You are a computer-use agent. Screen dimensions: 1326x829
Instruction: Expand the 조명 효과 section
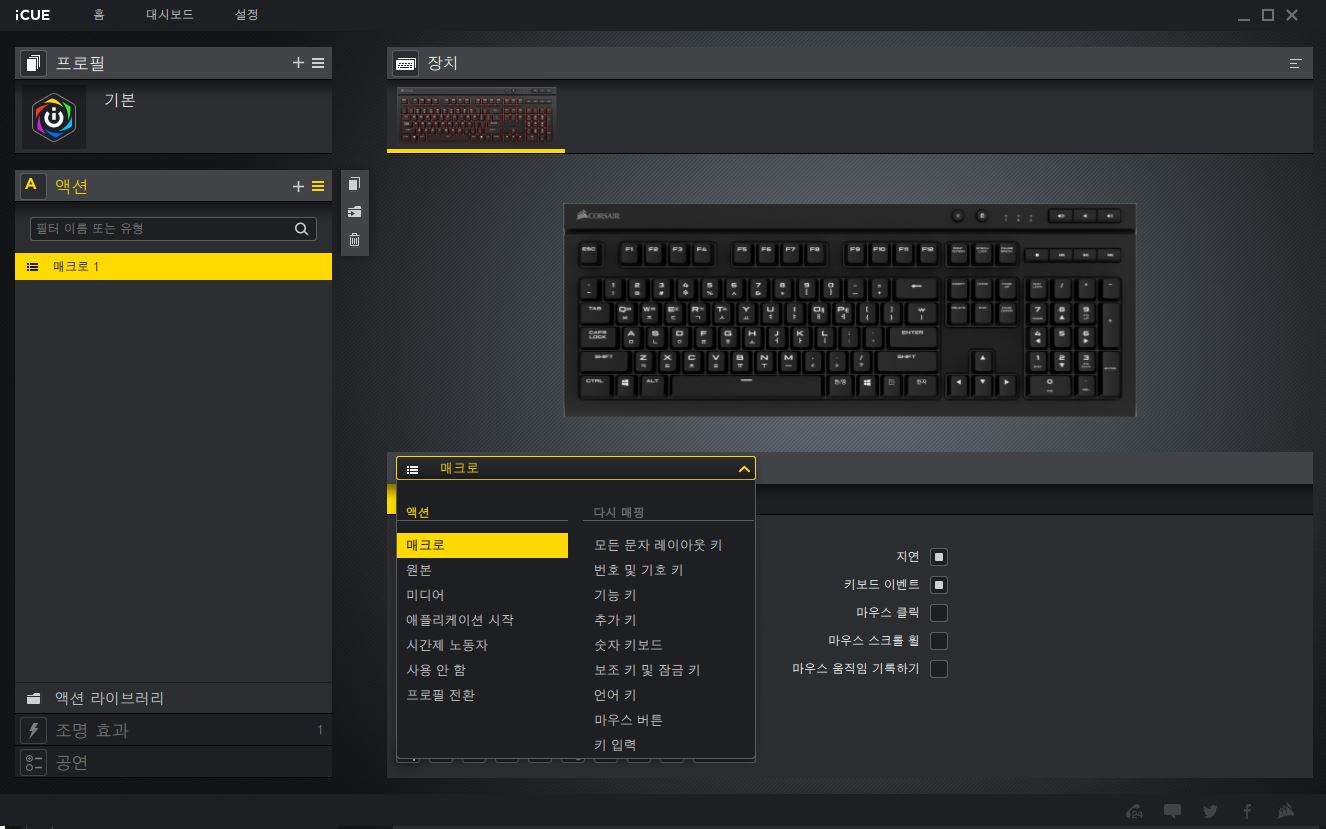(174, 730)
